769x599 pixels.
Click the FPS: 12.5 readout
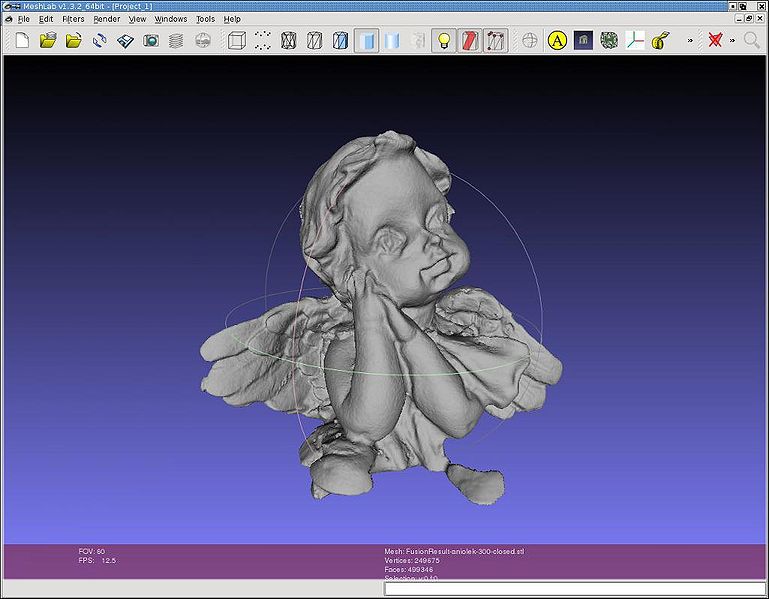click(x=97, y=561)
